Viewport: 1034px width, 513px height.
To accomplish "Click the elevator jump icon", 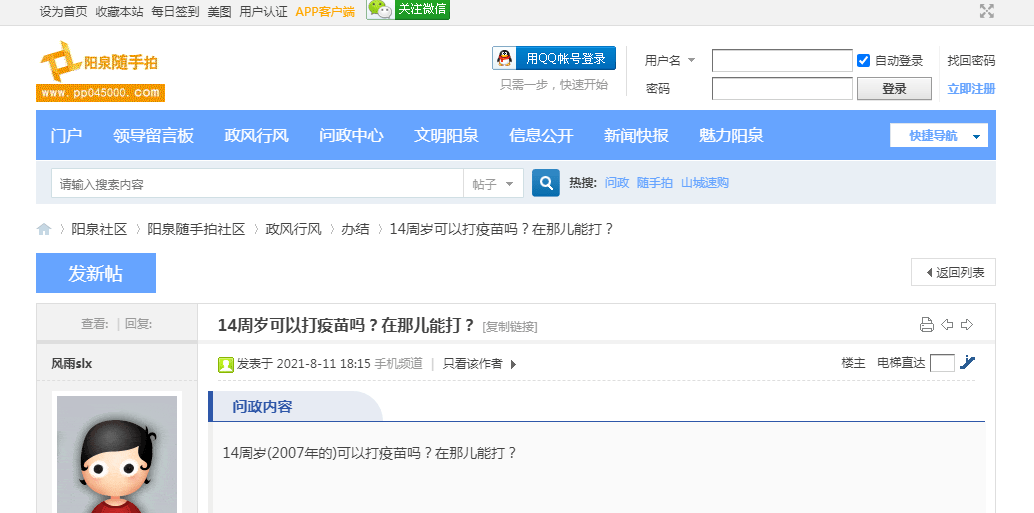I will pos(967,363).
